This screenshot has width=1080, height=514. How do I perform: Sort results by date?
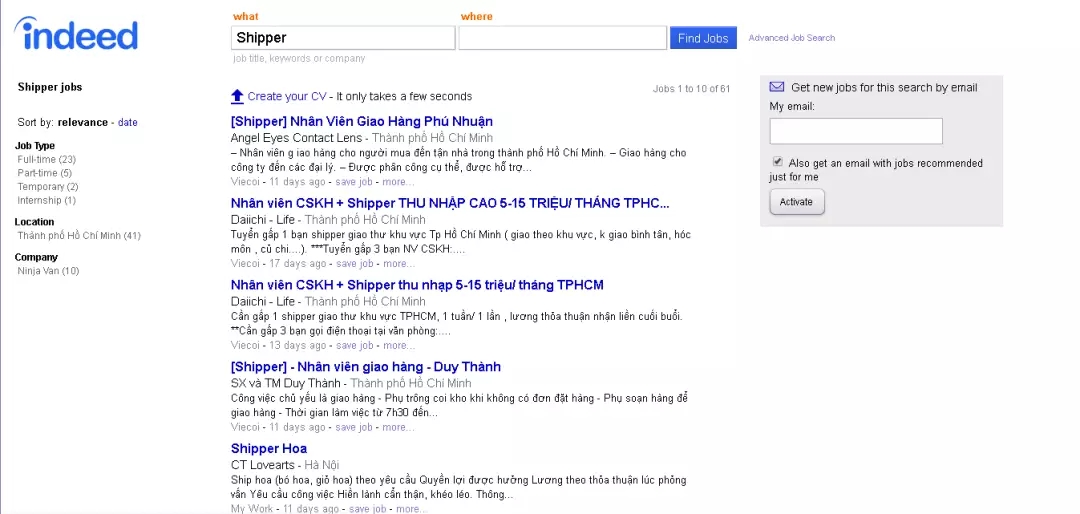128,123
